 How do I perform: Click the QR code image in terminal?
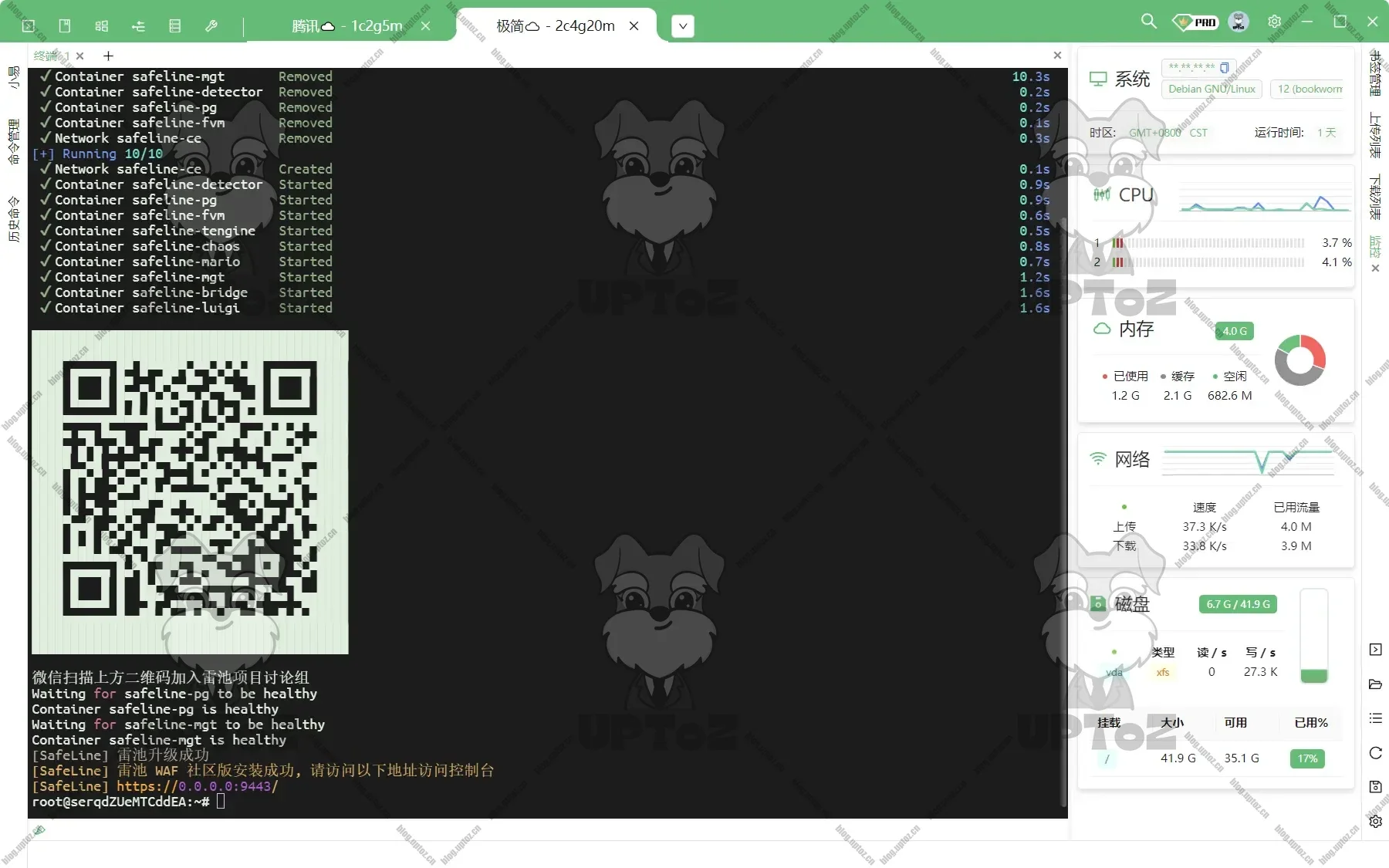click(x=190, y=492)
